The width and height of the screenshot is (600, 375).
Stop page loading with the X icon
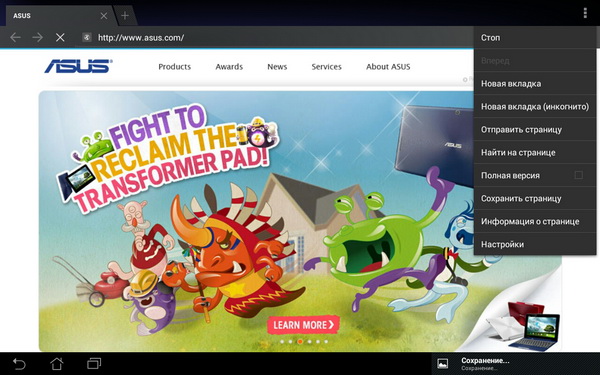tap(60, 38)
